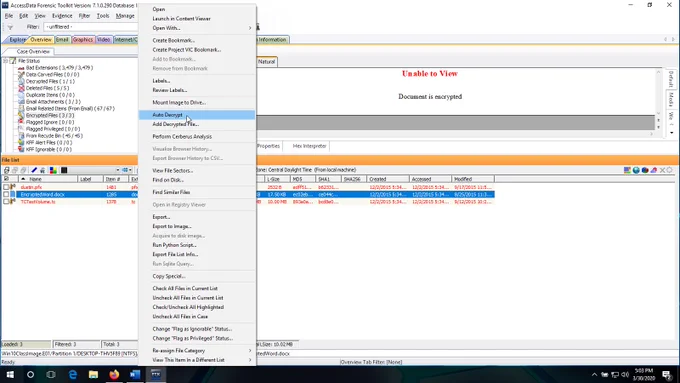Image resolution: width=680 pixels, height=383 pixels.
Task: Check the box for TCTestVolume.tc
Action: (6, 202)
